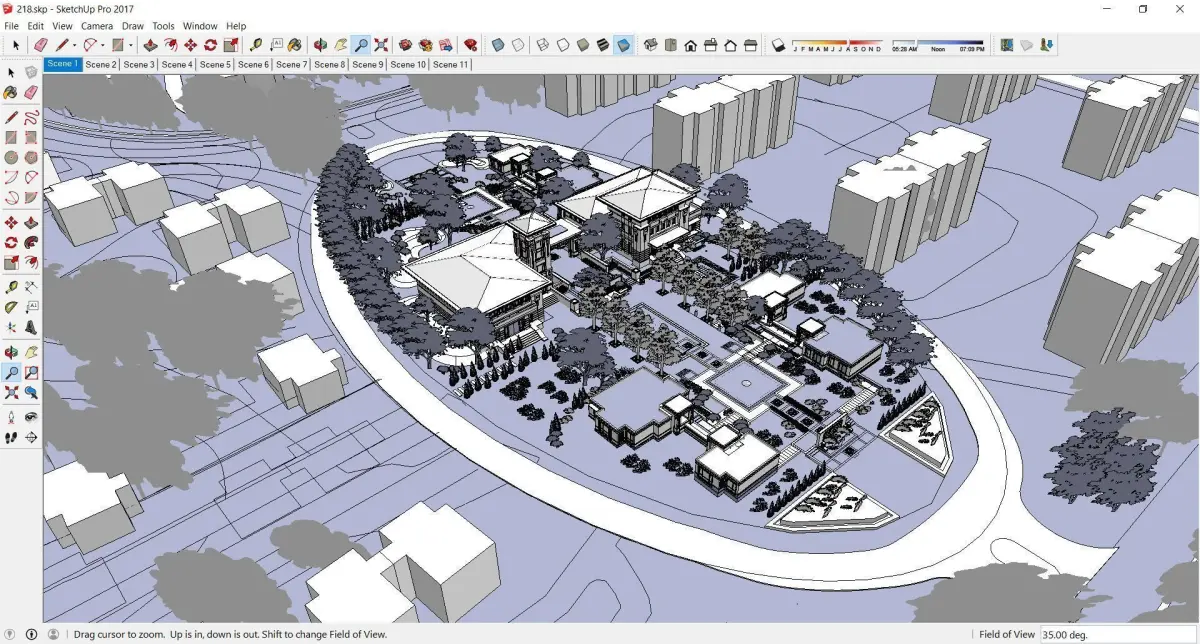Select the 3D Text tool
The width and height of the screenshot is (1200, 644).
[31, 327]
